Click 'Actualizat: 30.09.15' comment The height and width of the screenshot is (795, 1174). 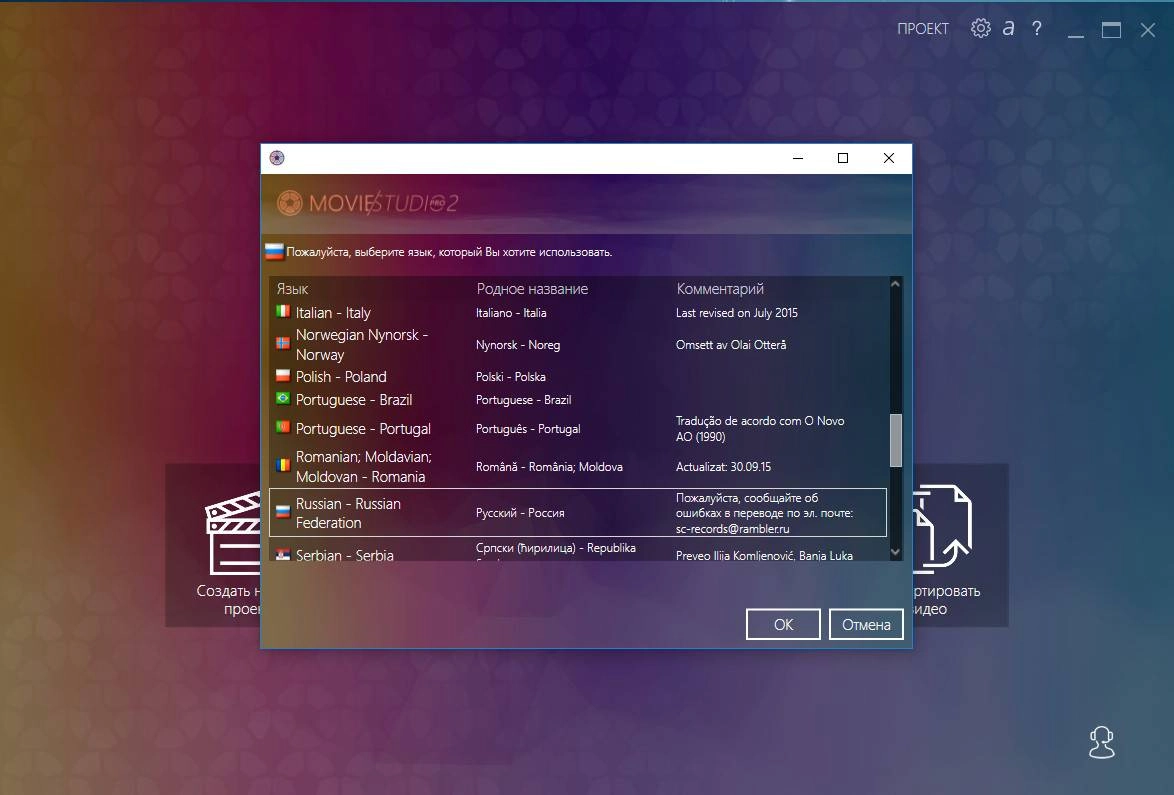(723, 466)
